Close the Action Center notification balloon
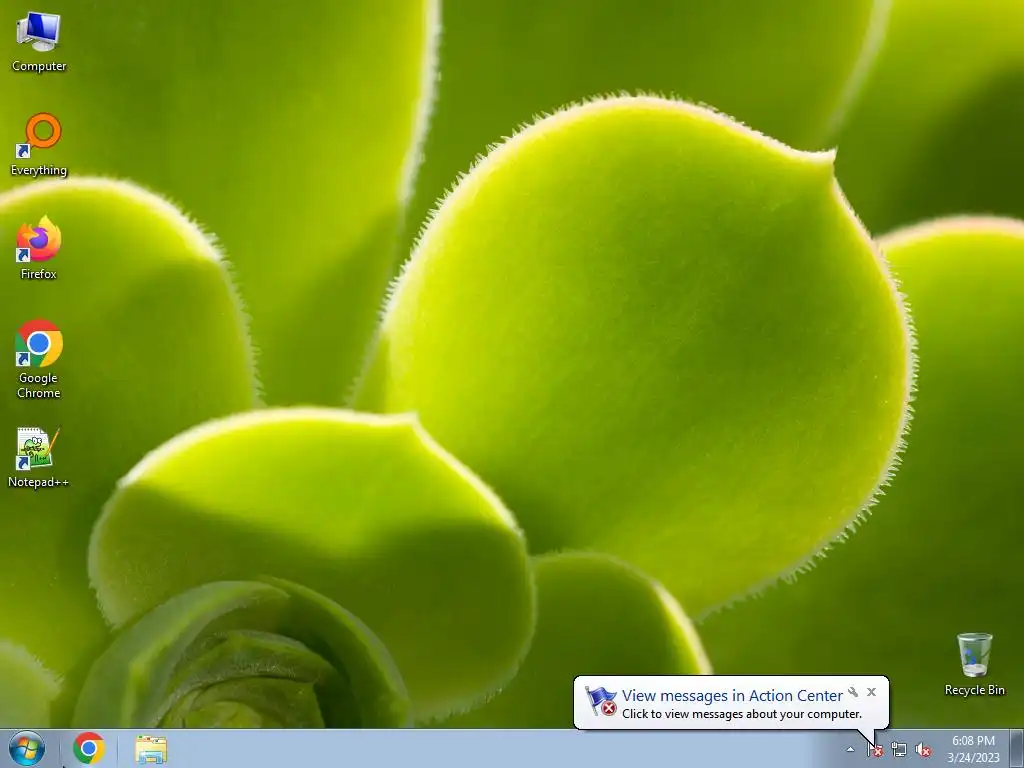 tap(871, 692)
